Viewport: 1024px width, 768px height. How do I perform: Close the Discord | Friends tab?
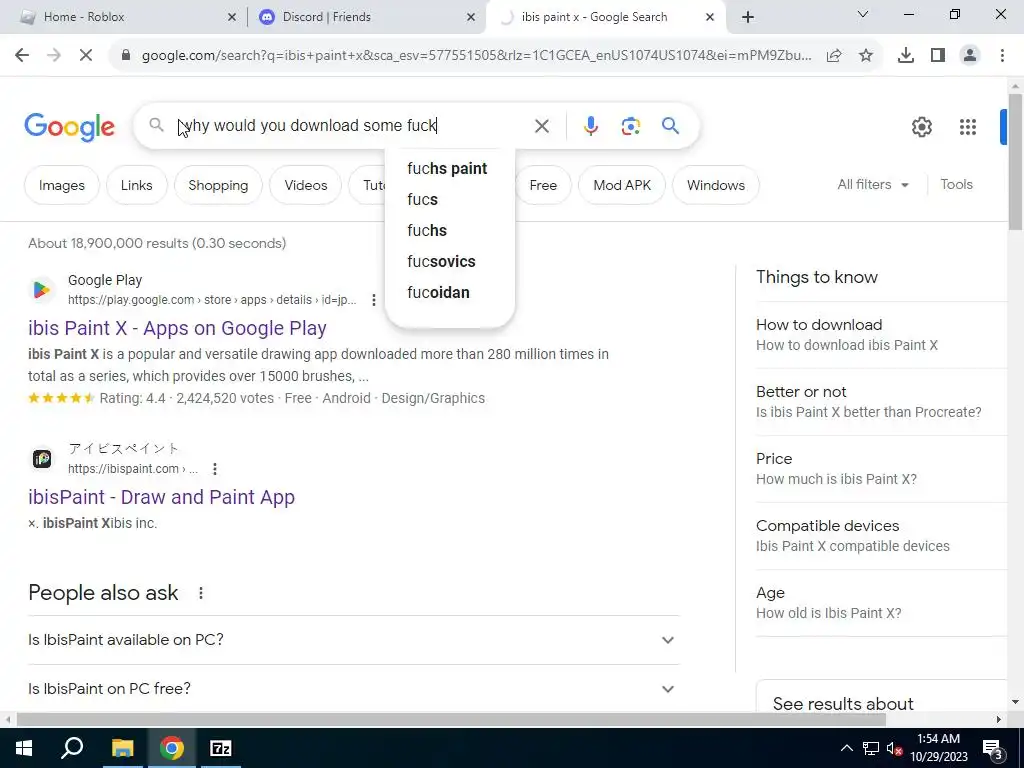pos(471,17)
